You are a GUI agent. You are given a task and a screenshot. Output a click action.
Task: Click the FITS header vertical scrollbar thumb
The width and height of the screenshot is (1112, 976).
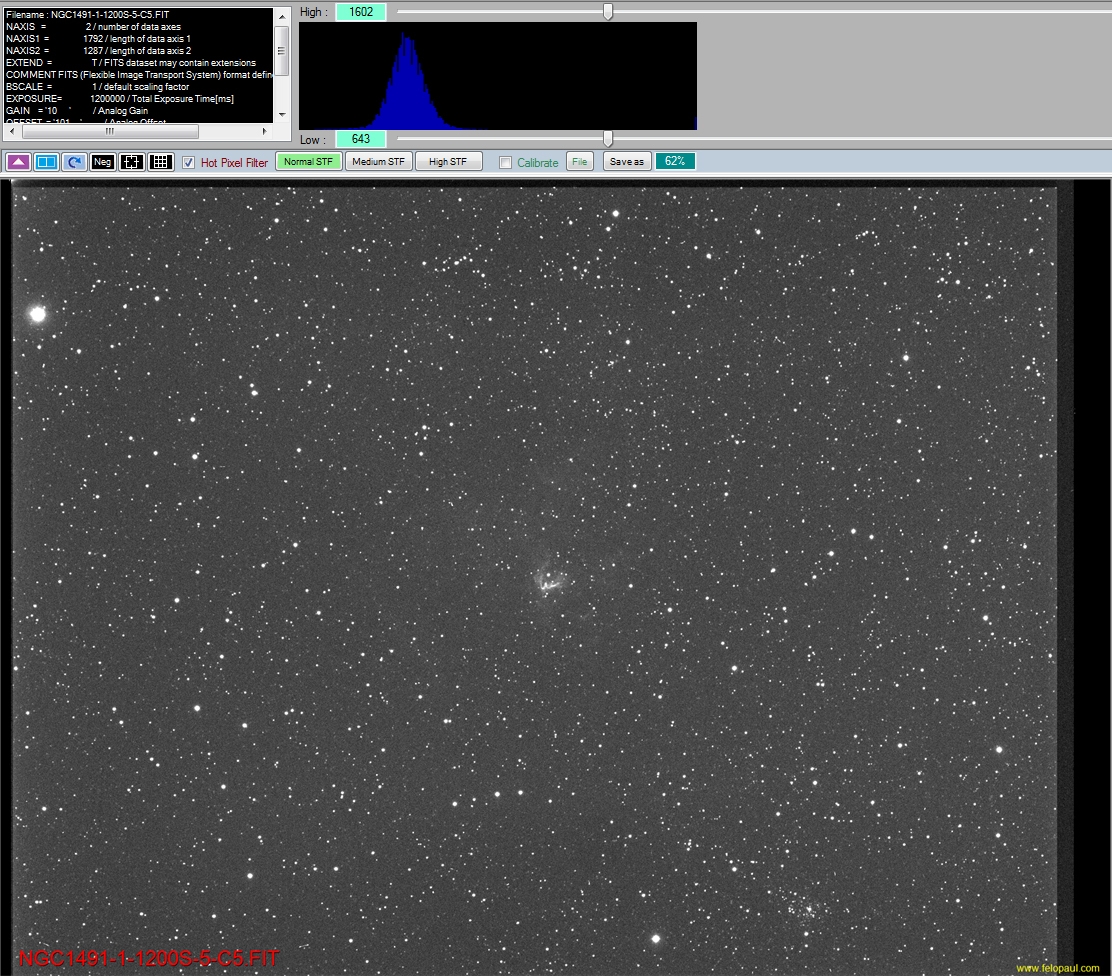click(x=282, y=51)
